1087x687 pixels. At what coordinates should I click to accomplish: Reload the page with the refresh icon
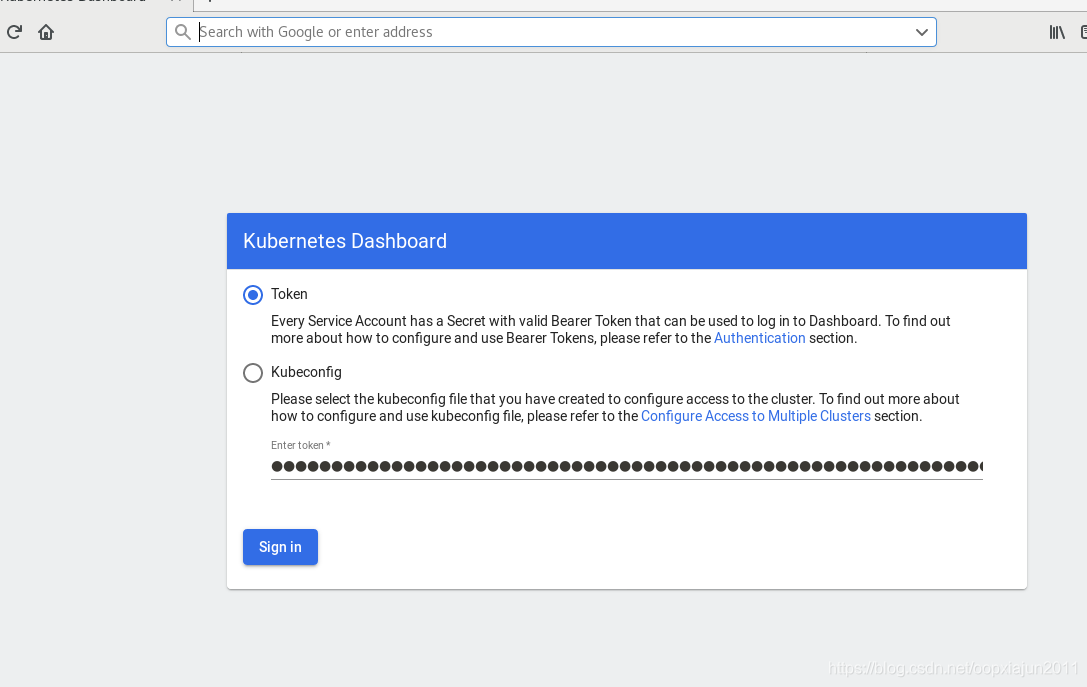point(15,32)
